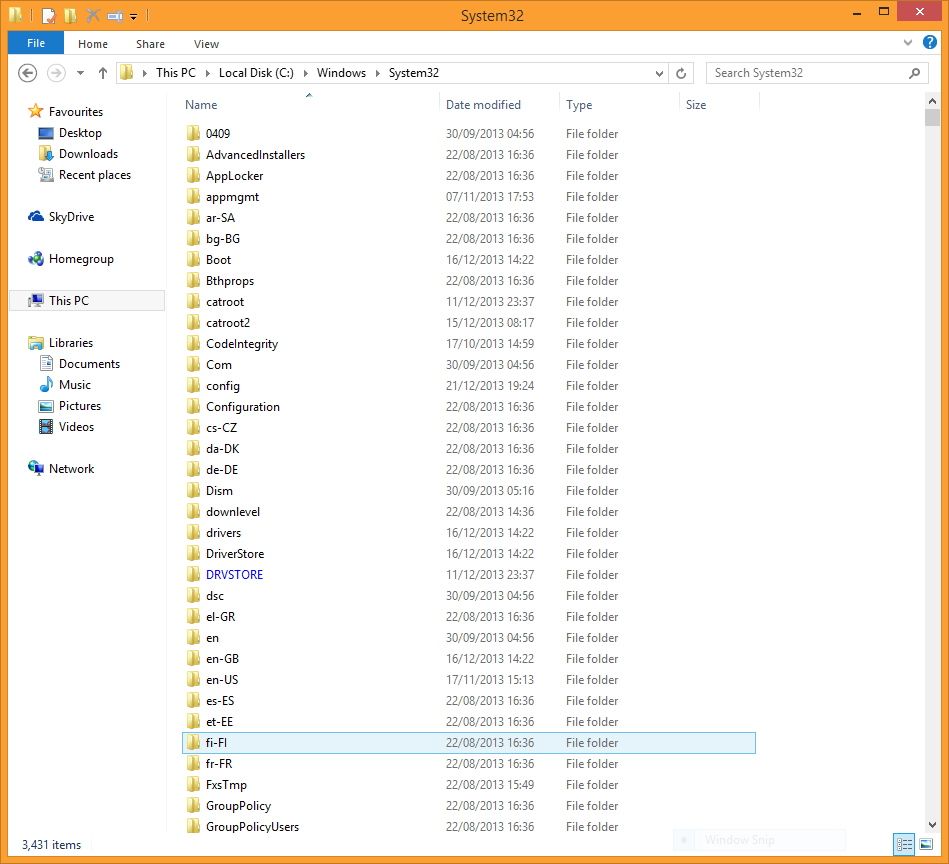The height and width of the screenshot is (864, 949).
Task: Click the search magnifier icon
Action: [915, 73]
